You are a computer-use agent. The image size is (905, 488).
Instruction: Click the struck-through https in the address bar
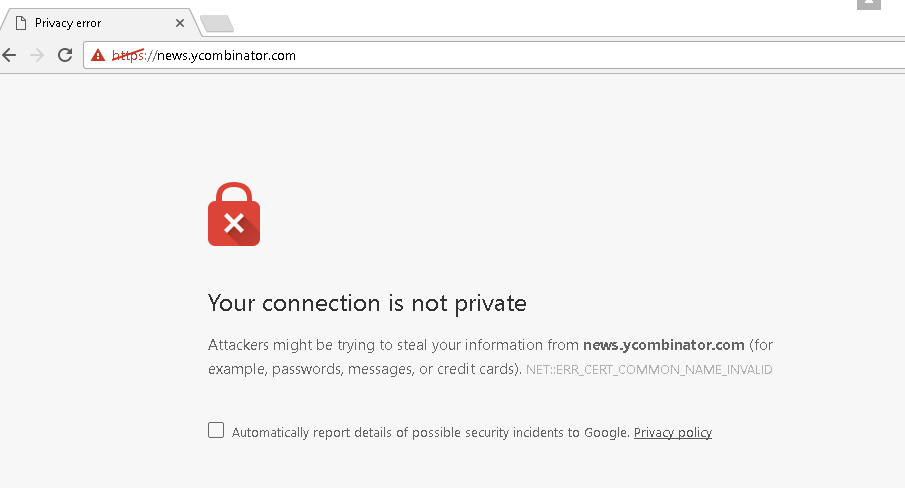click(128, 55)
